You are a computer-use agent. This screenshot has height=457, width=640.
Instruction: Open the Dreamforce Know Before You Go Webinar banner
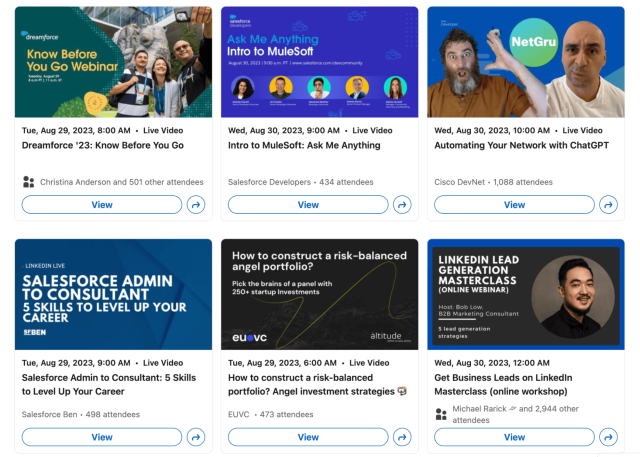point(113,62)
